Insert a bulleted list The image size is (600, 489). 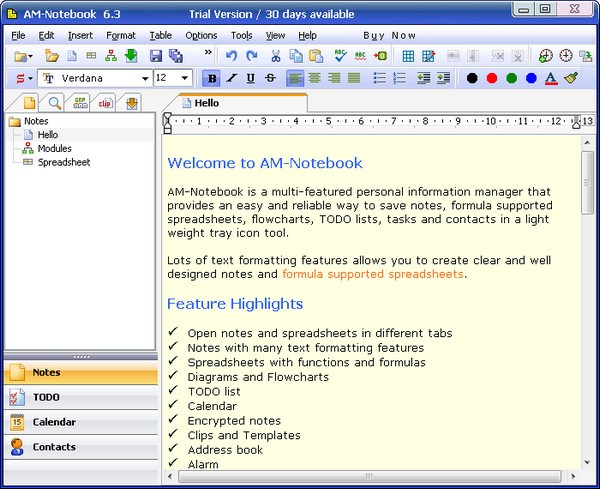click(380, 78)
